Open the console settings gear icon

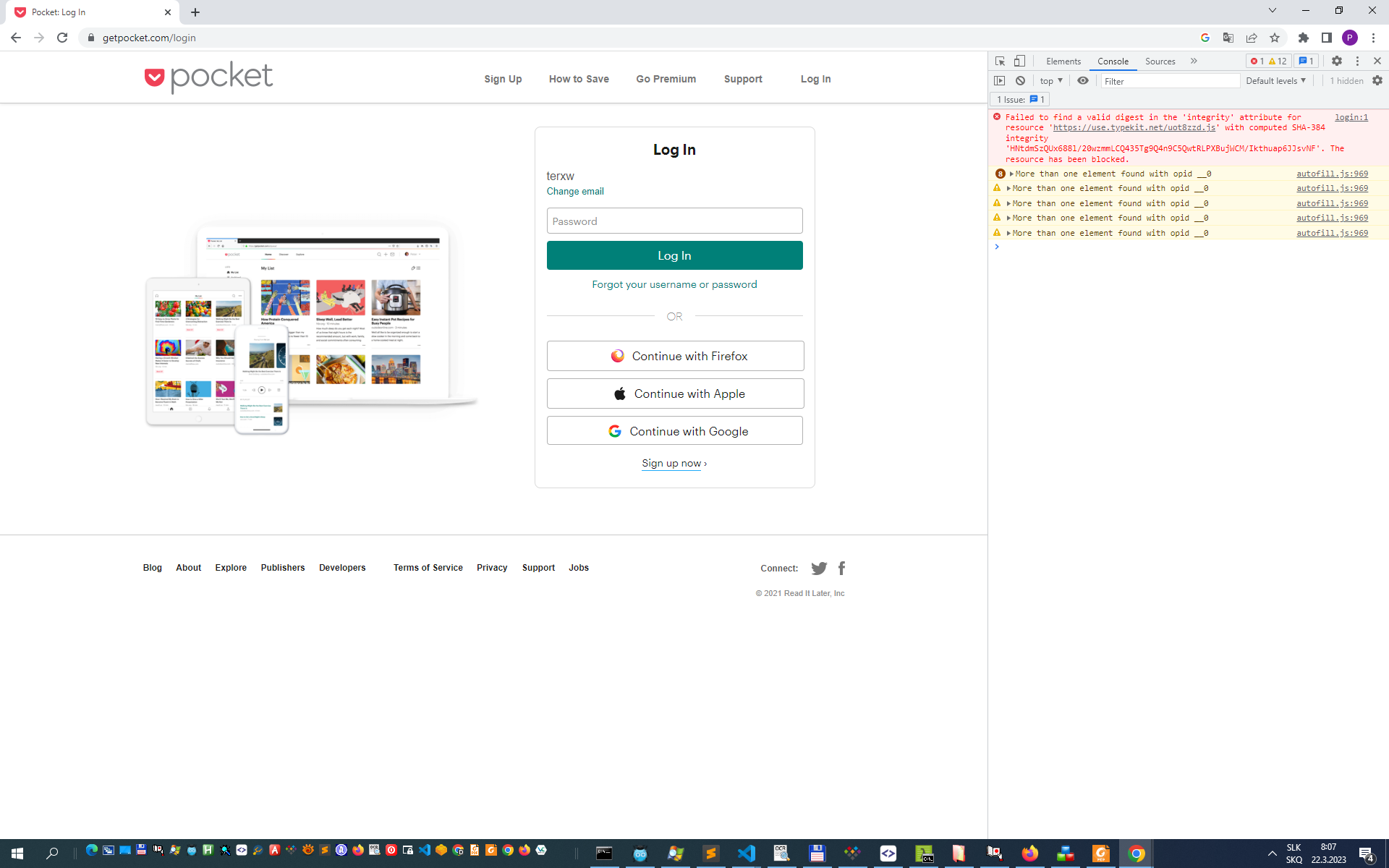[1377, 80]
